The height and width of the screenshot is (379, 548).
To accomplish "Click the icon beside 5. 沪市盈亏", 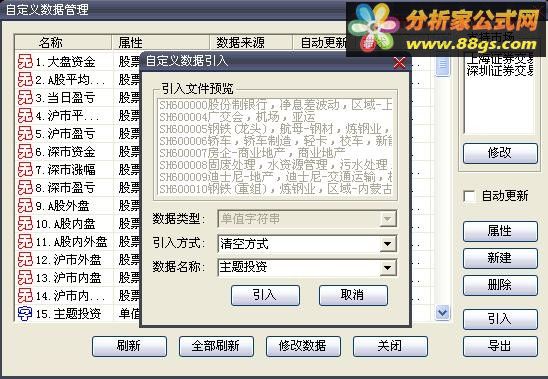I will (25, 134).
